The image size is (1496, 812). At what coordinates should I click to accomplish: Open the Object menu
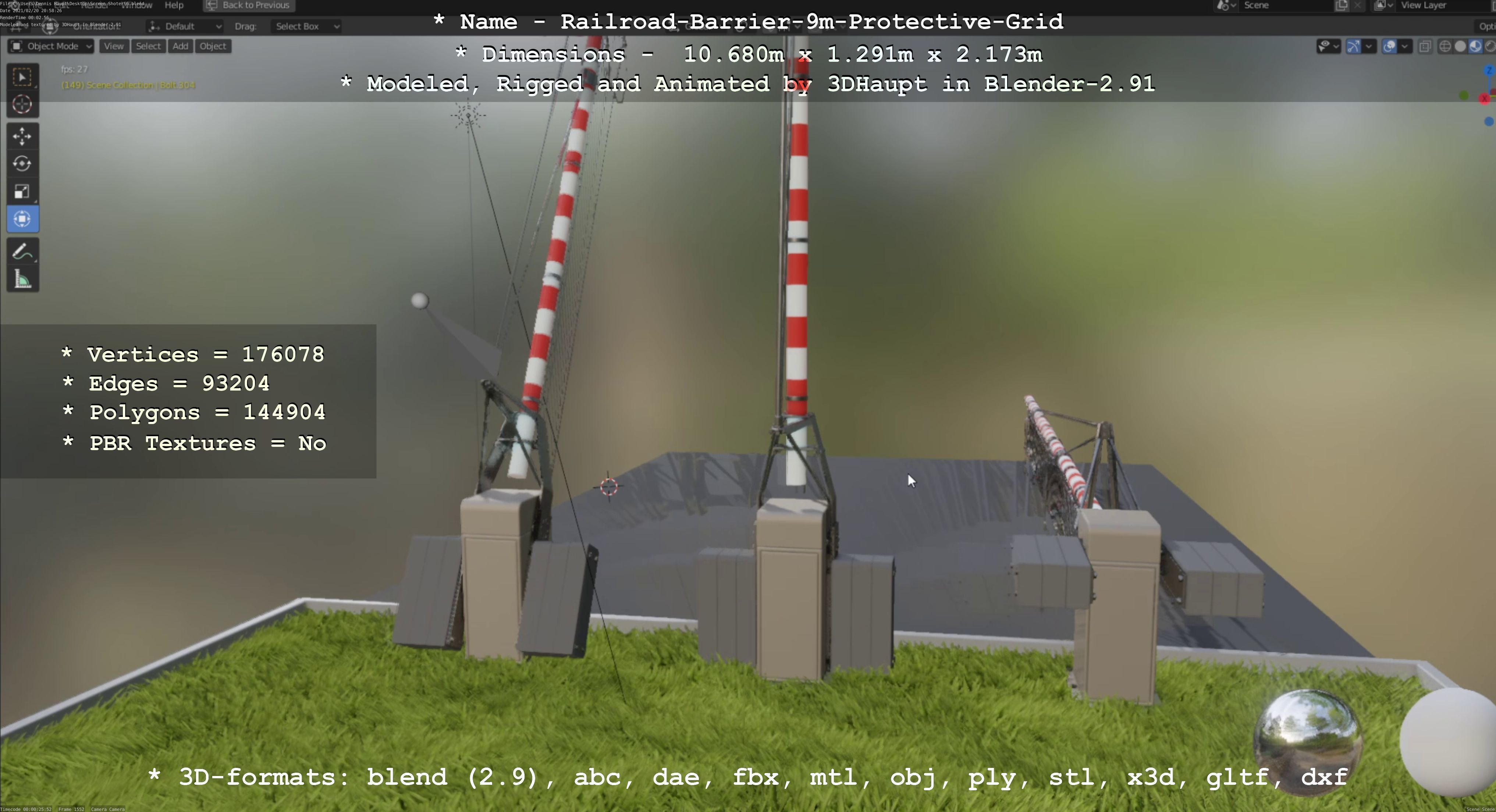click(x=213, y=46)
